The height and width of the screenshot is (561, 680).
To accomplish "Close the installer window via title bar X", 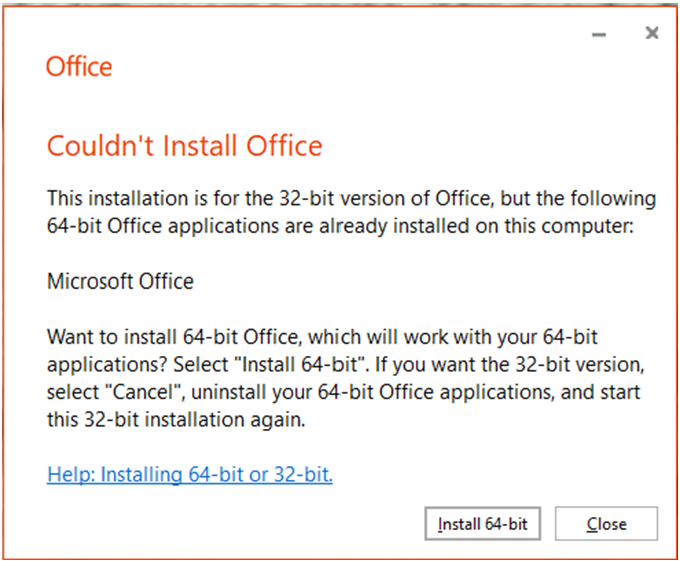I will 652,33.
